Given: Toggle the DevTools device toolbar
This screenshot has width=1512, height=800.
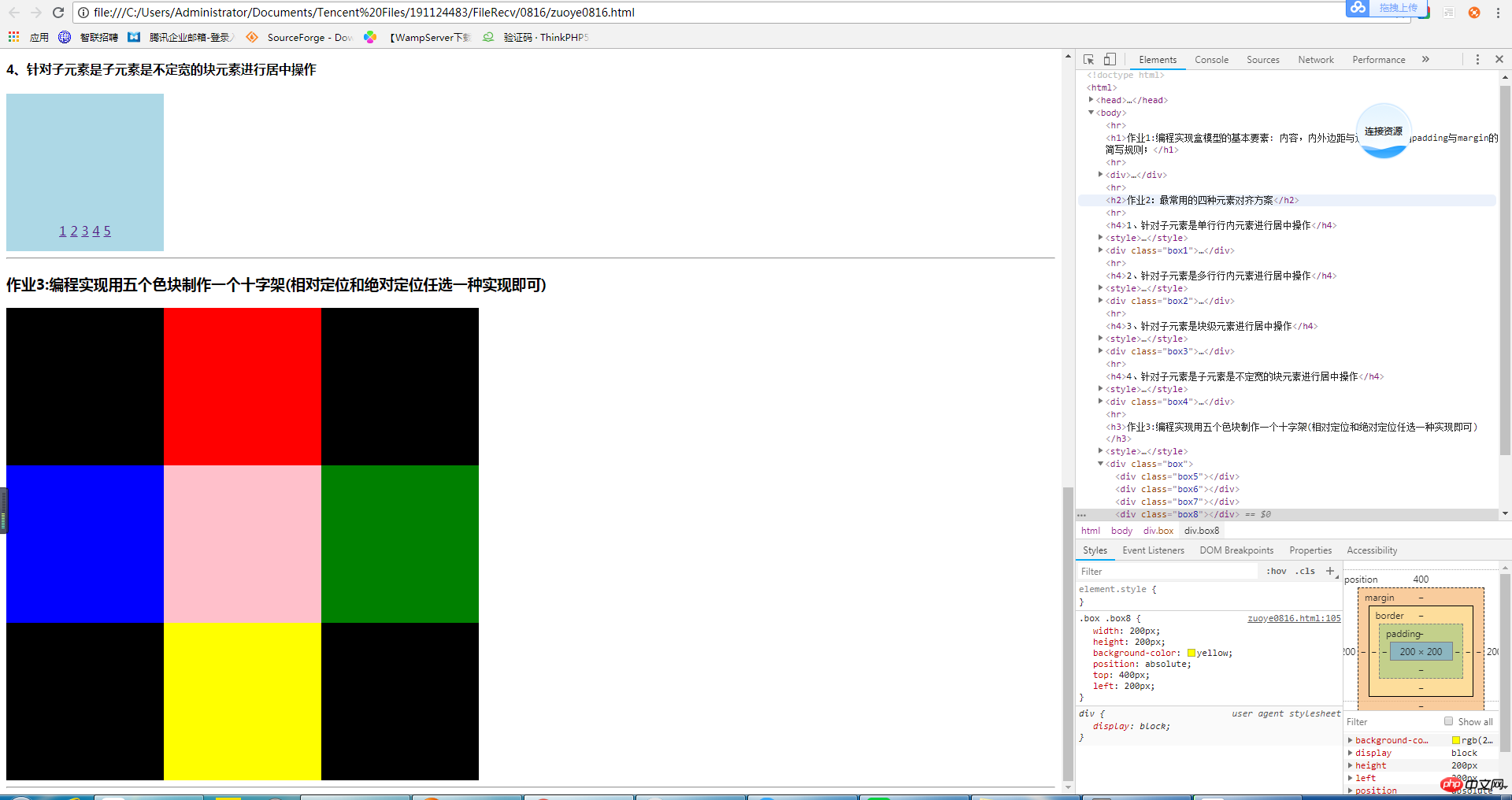Looking at the screenshot, I should [1110, 60].
